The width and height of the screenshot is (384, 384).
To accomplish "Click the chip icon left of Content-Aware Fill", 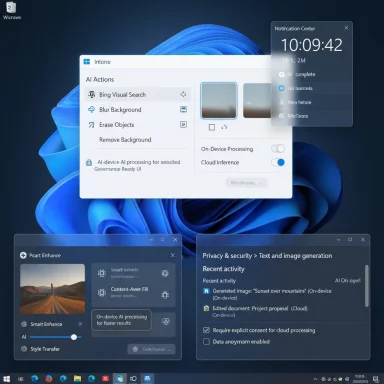I will 102,293.
